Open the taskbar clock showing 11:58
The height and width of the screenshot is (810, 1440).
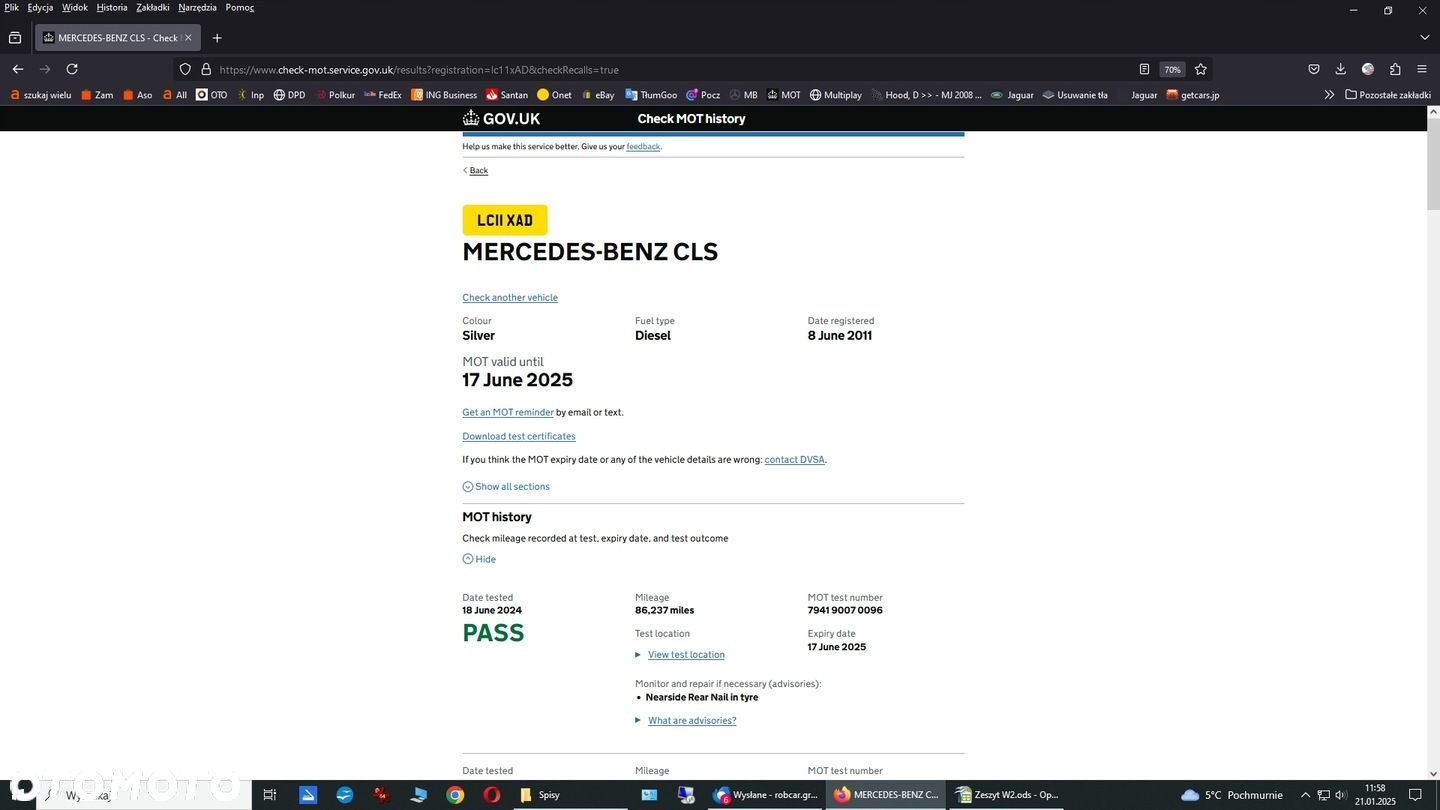[1376, 795]
